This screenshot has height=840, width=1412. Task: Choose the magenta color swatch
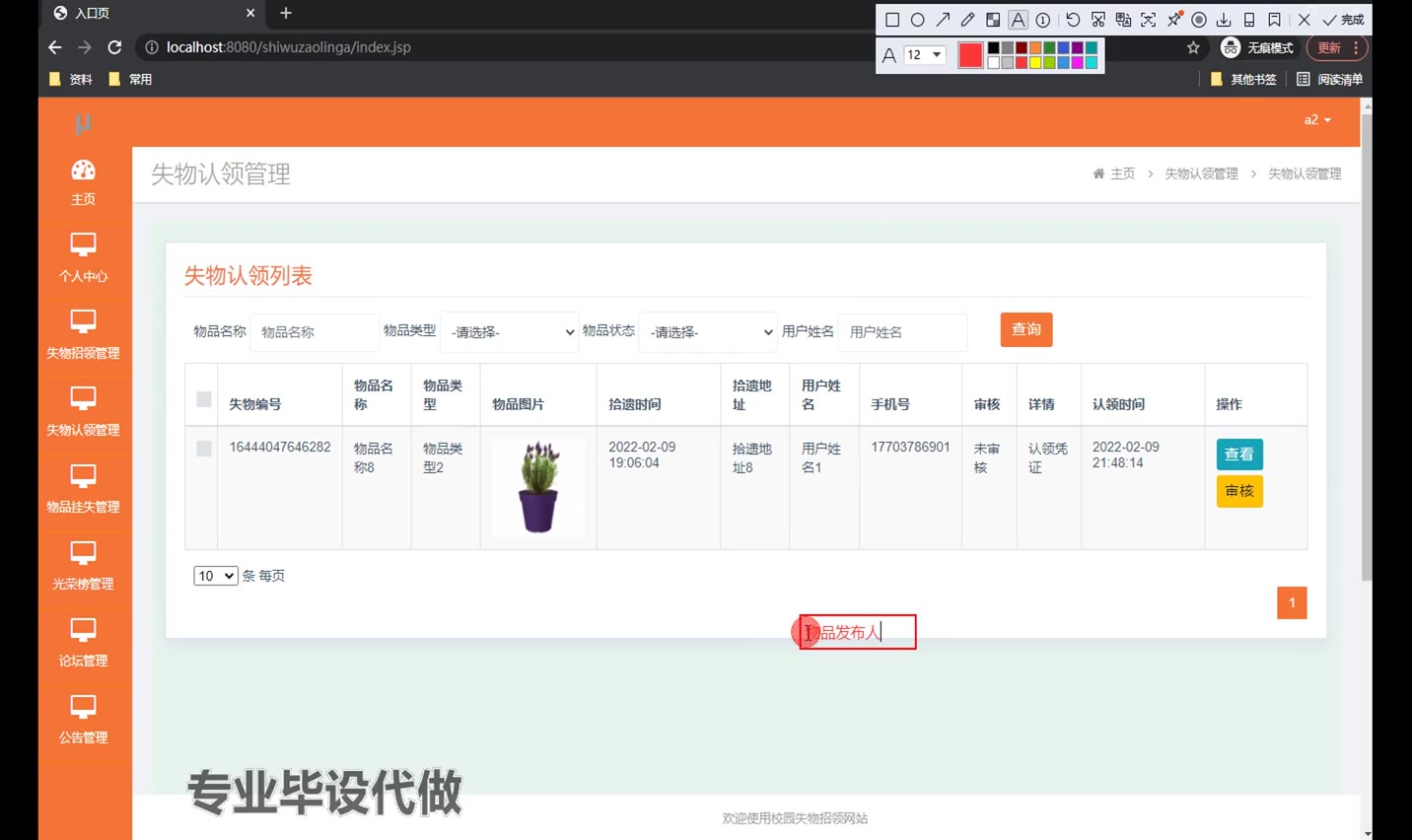tap(1077, 62)
